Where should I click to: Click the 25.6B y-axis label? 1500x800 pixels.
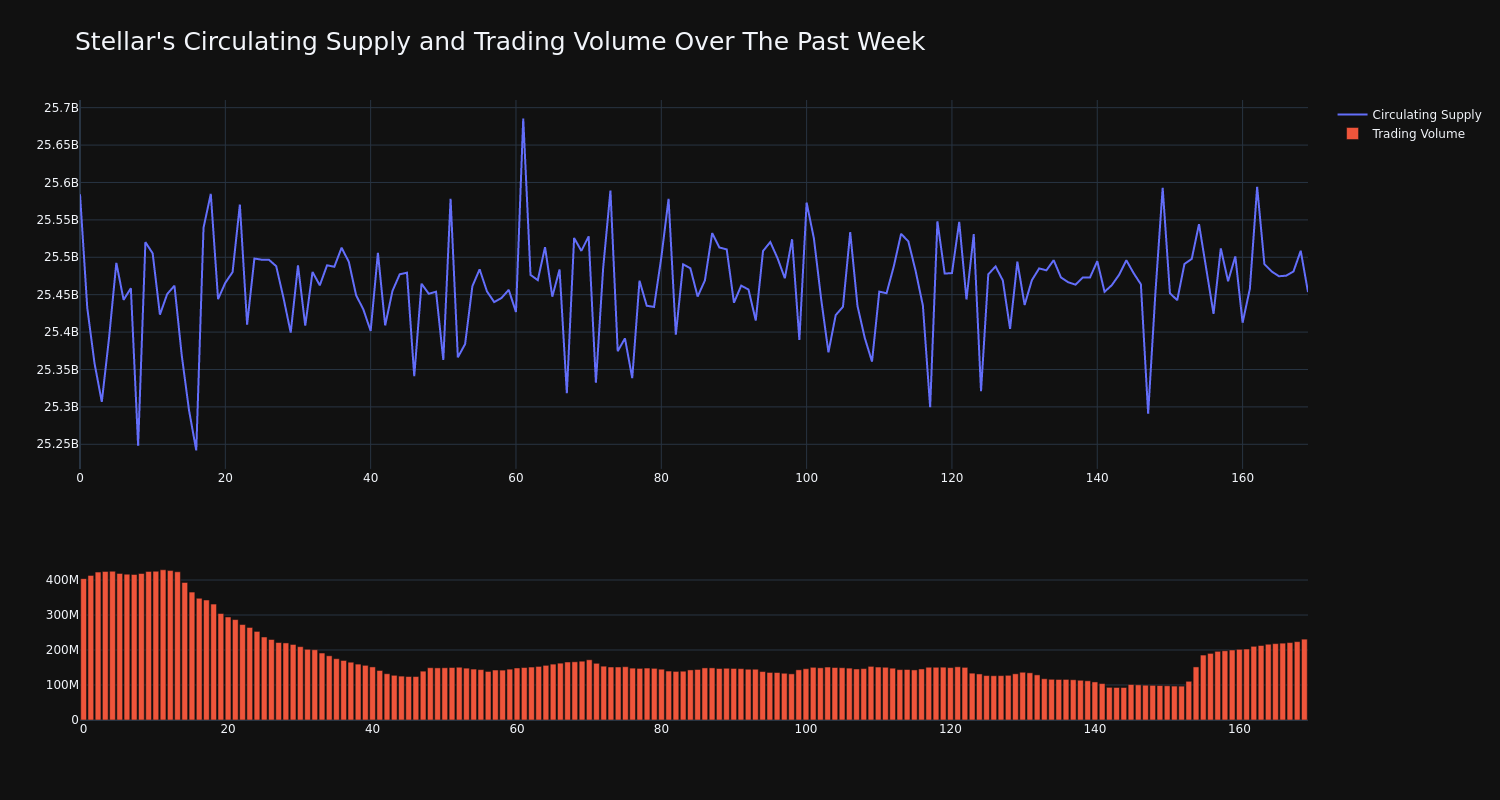click(x=61, y=183)
